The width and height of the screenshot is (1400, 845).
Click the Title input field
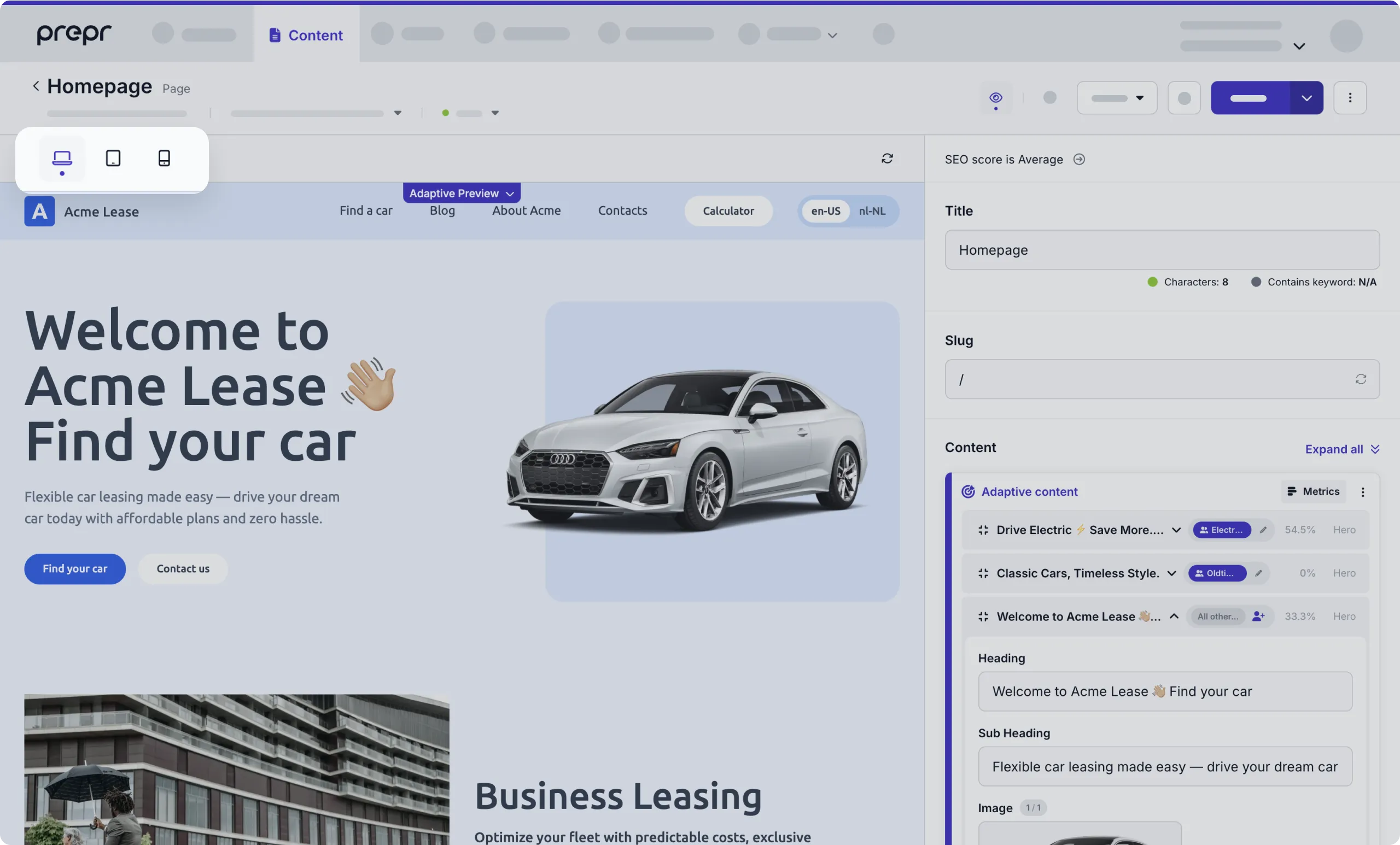coord(1162,250)
